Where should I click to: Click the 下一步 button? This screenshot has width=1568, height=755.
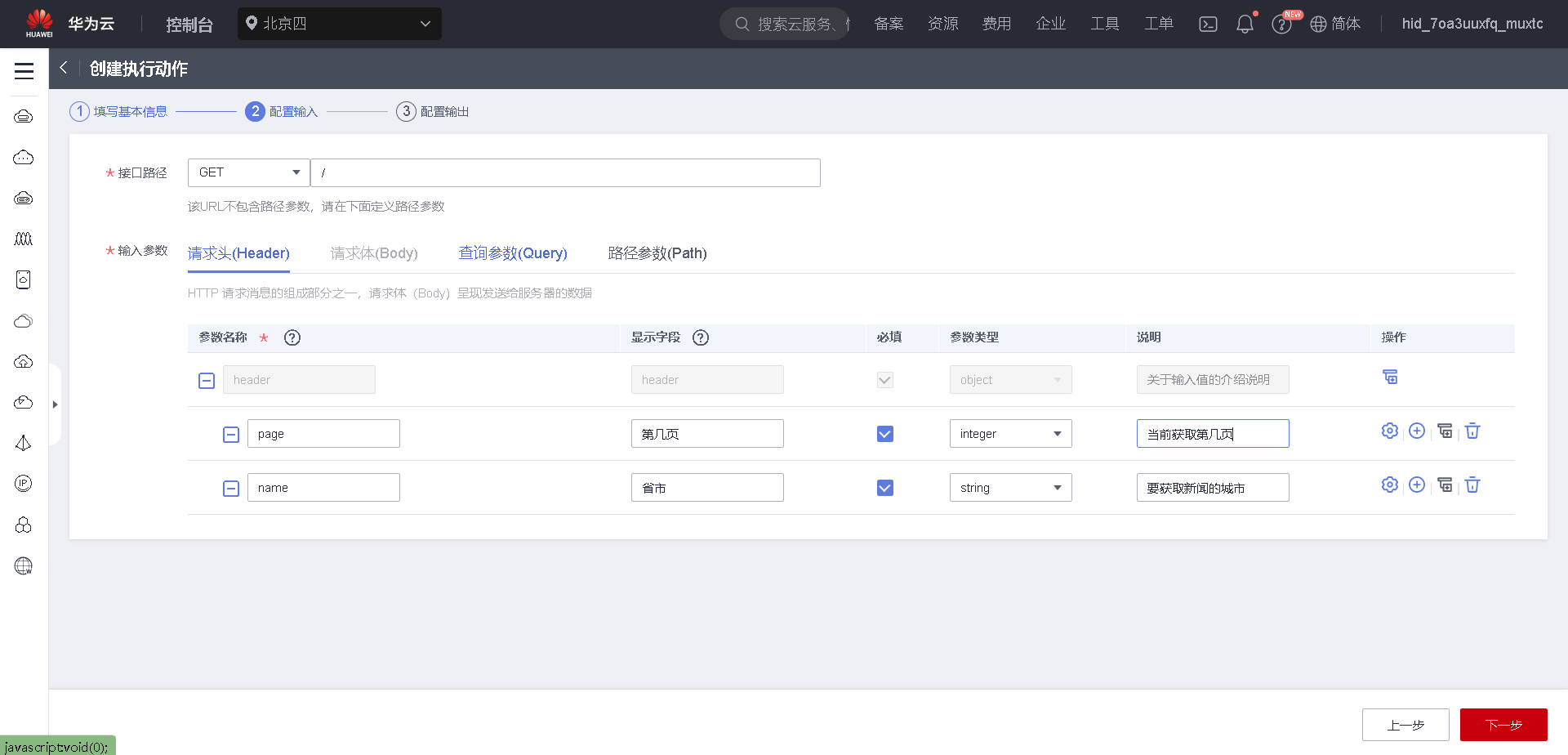pyautogui.click(x=1503, y=725)
